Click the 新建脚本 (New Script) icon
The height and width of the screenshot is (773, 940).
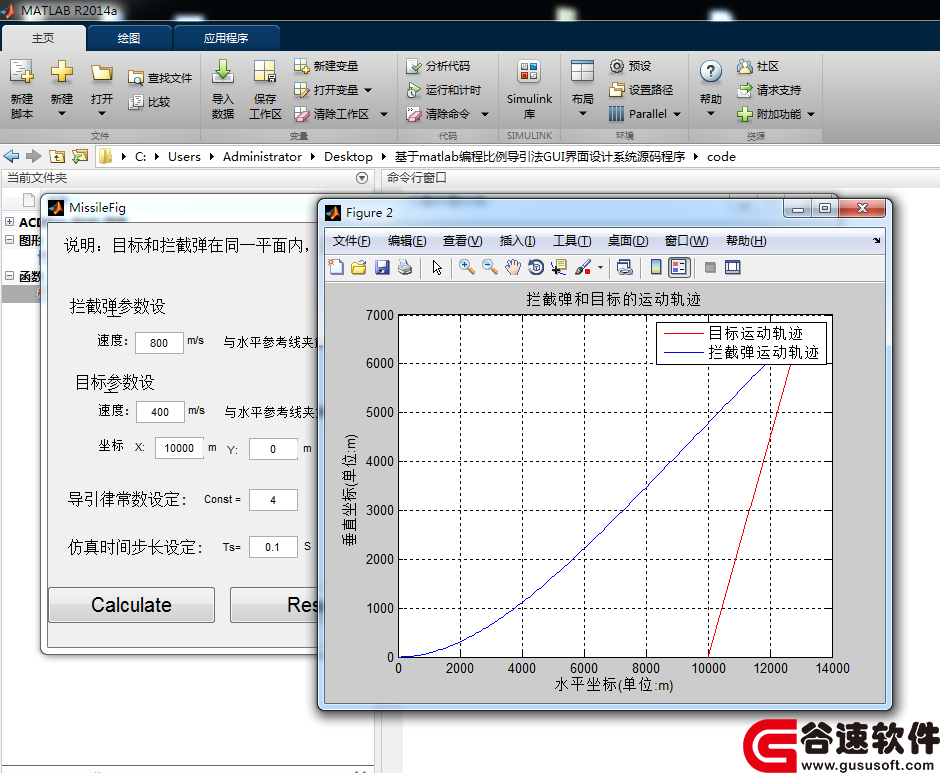point(22,72)
